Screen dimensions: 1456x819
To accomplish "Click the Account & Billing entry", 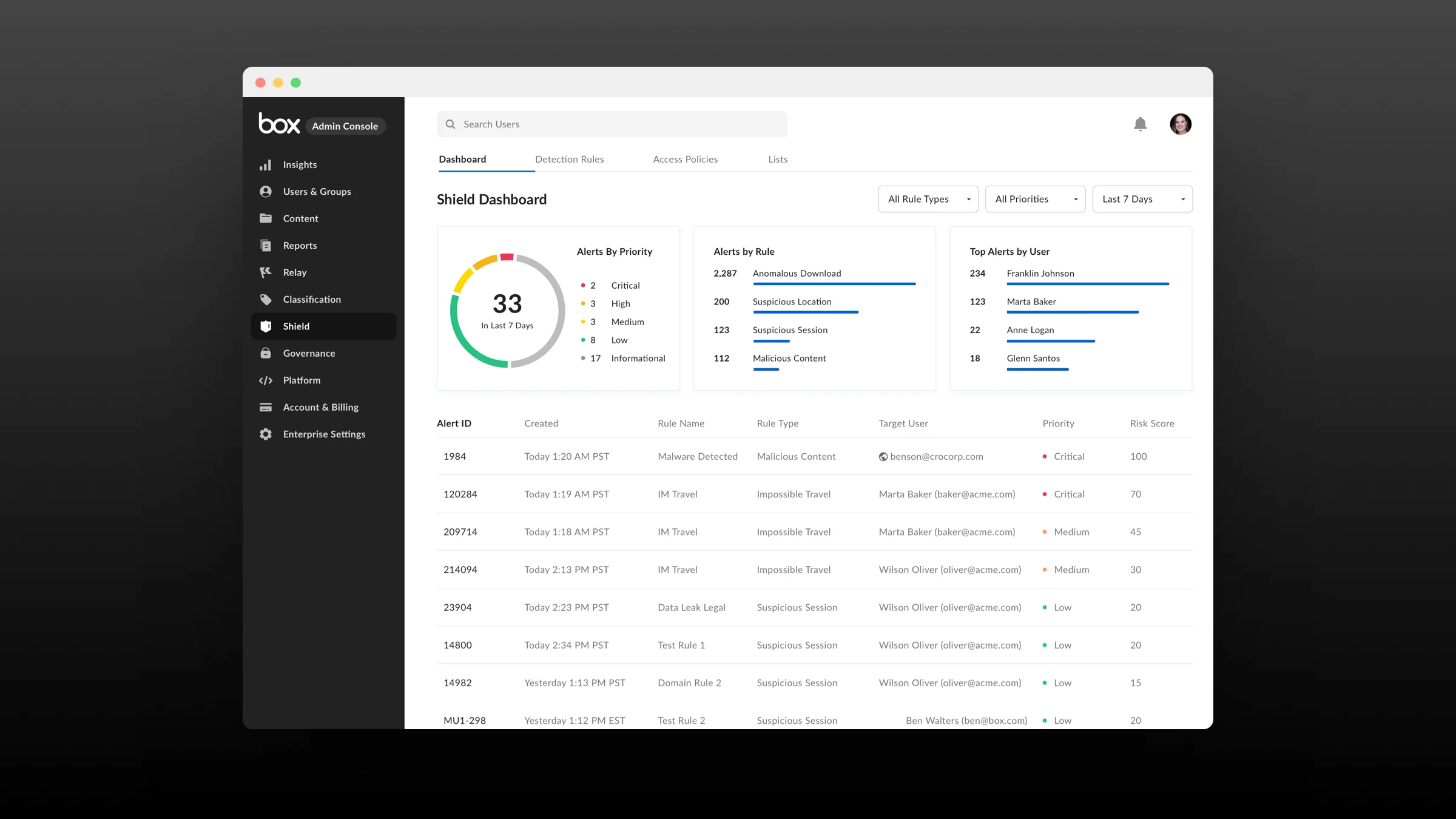I will click(320, 407).
